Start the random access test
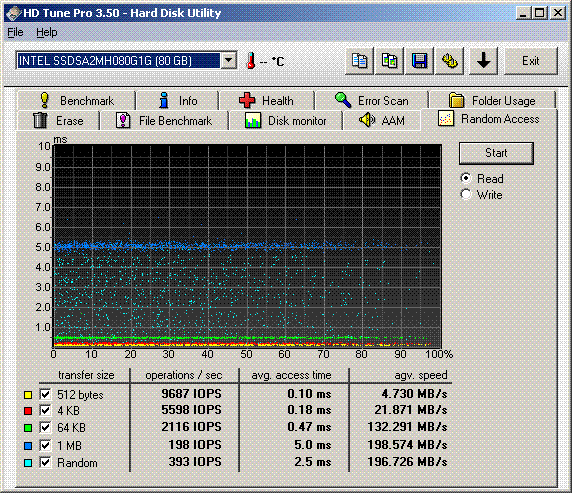Screen dimensions: 572x493 click(x=496, y=153)
